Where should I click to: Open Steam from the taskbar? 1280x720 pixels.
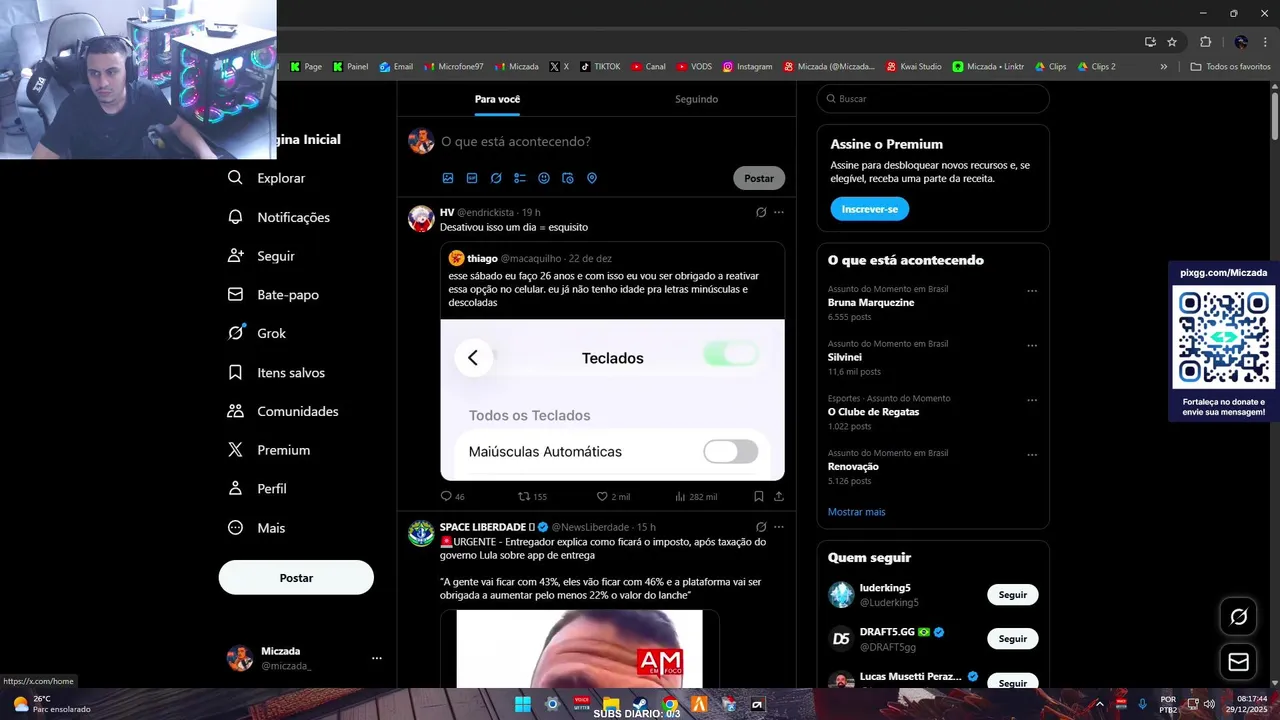pyautogui.click(x=640, y=704)
